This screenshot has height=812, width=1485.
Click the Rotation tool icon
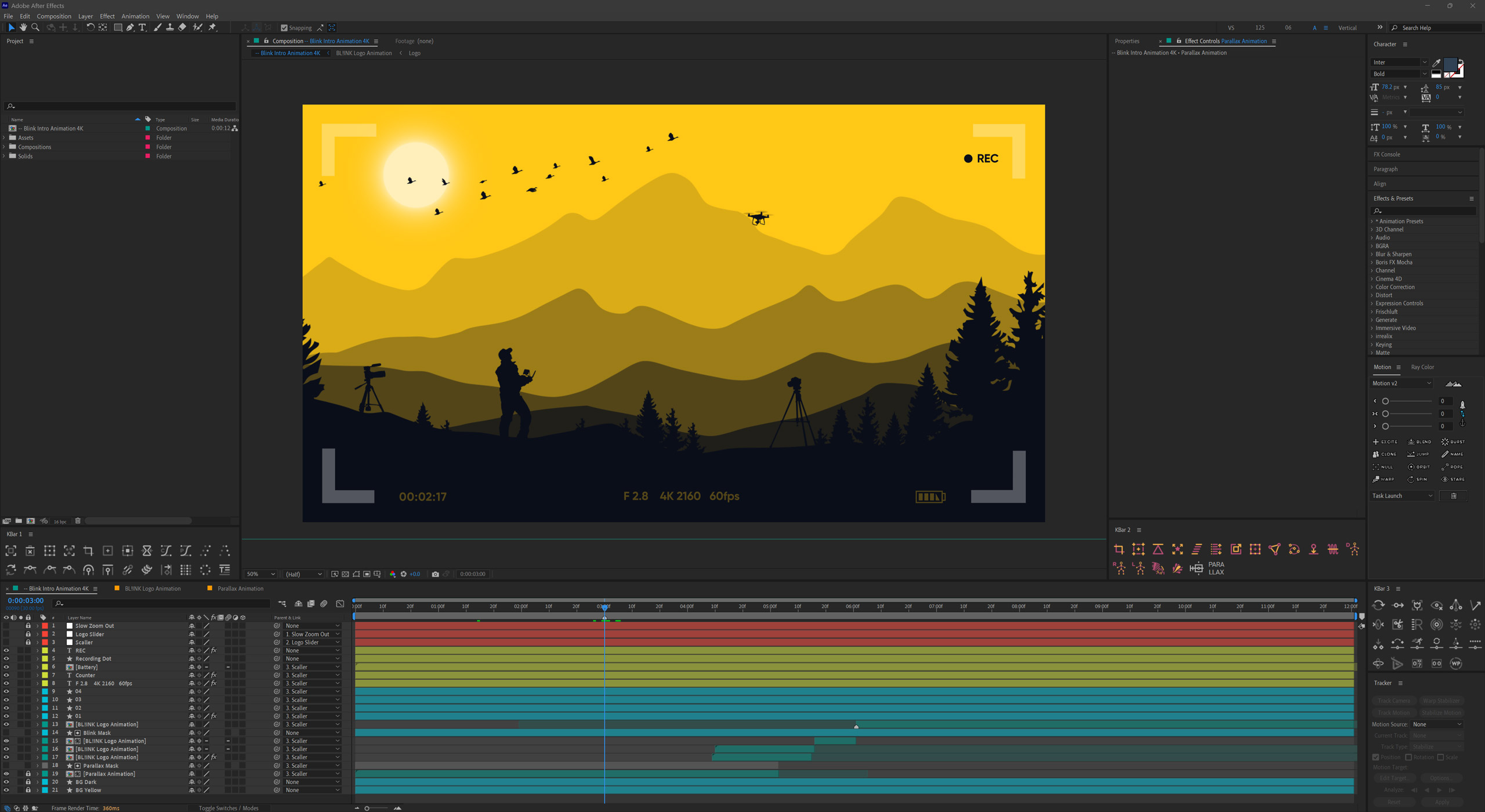coord(90,27)
